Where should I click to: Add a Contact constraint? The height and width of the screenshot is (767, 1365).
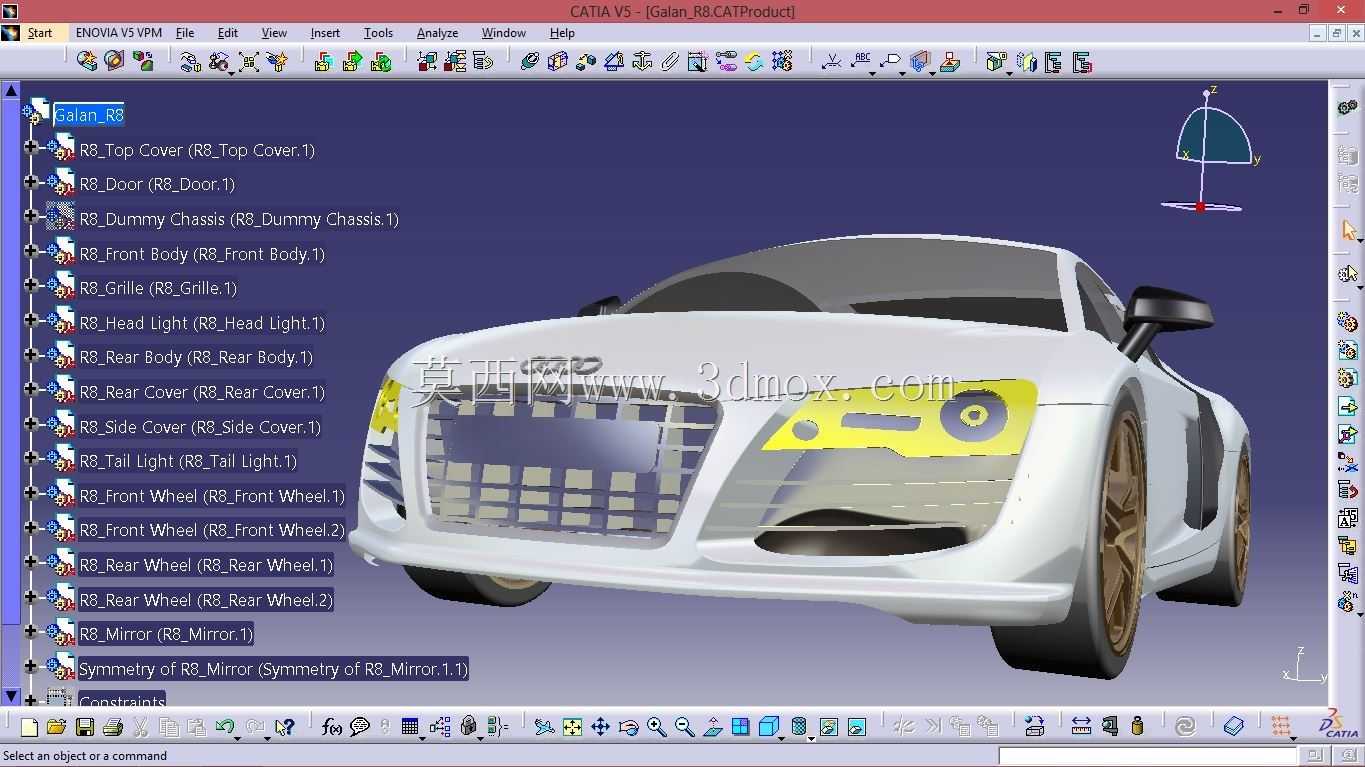[558, 62]
